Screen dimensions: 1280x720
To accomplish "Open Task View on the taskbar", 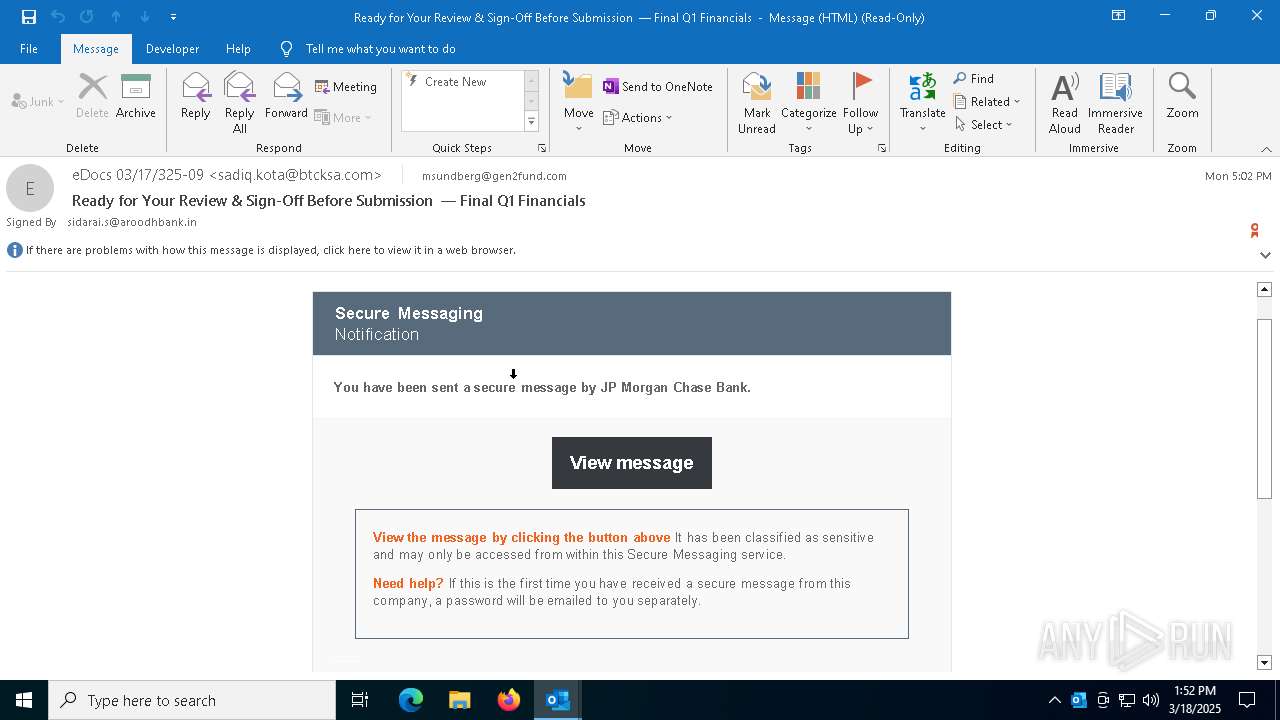I will tap(360, 700).
